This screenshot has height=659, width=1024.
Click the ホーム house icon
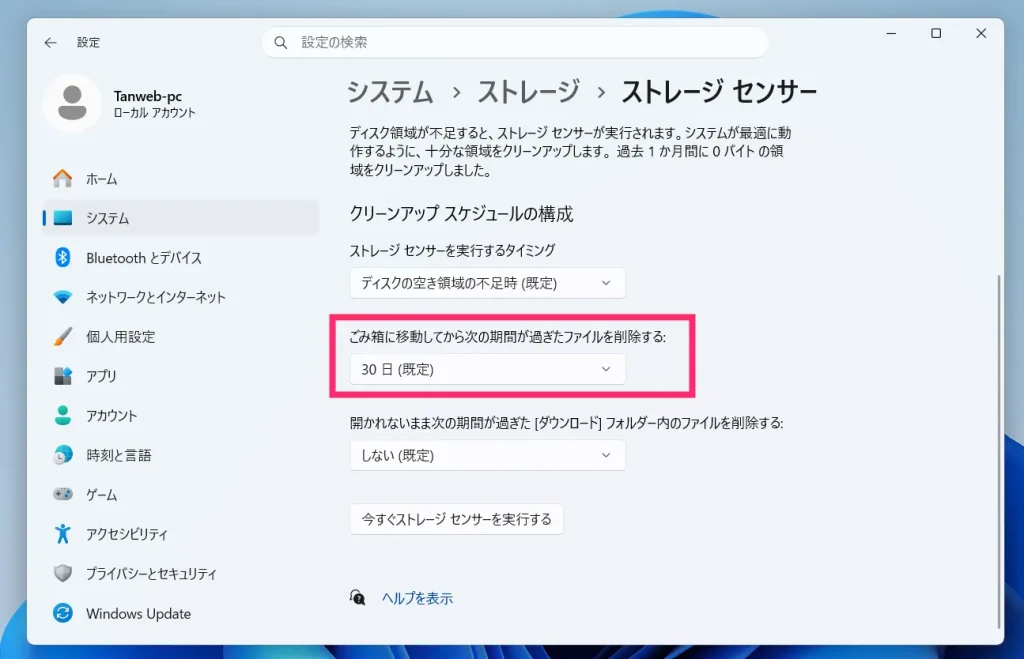63,178
